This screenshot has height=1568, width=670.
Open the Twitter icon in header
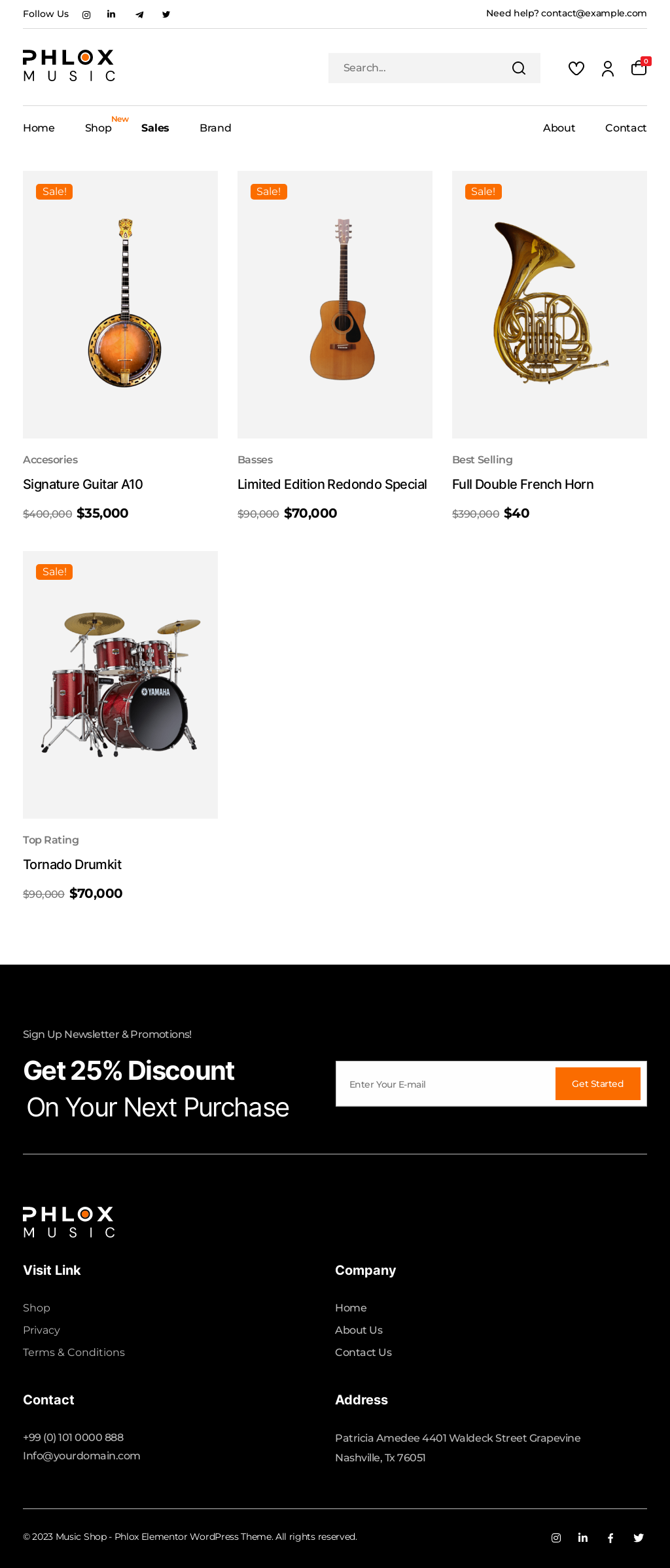(166, 14)
